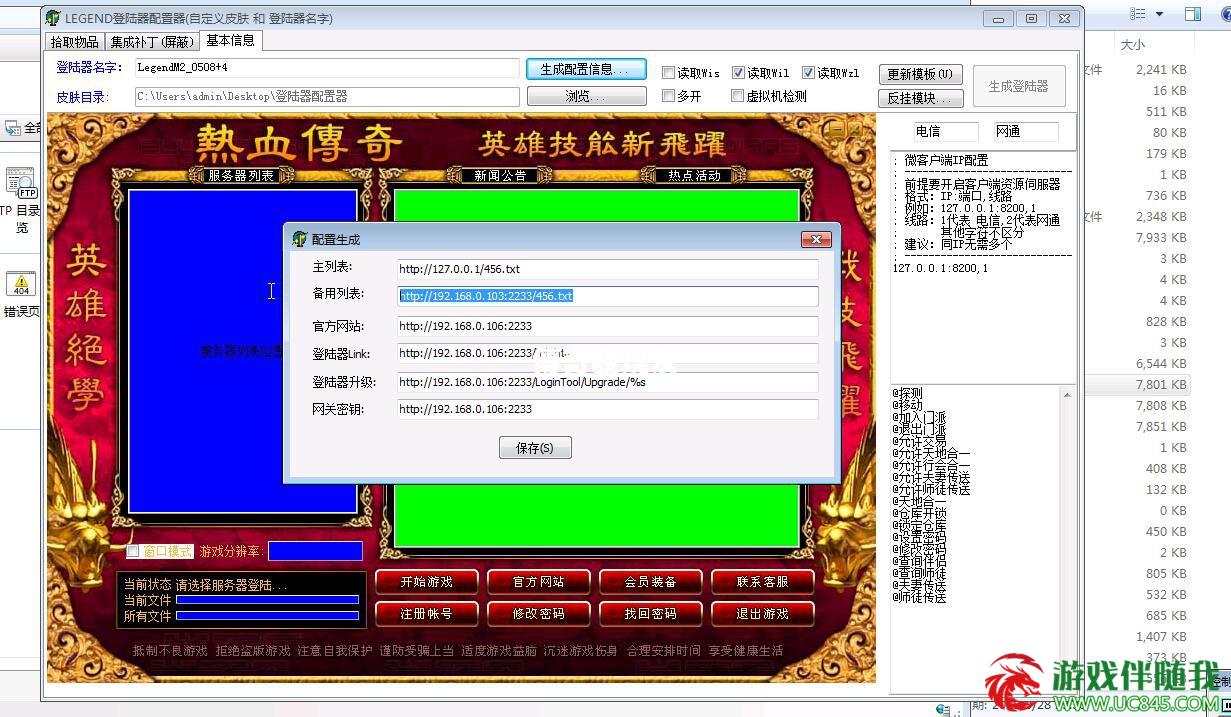Toggle the 读取Wzl checkbox
Screen dimensions: 1231x717
point(808,72)
